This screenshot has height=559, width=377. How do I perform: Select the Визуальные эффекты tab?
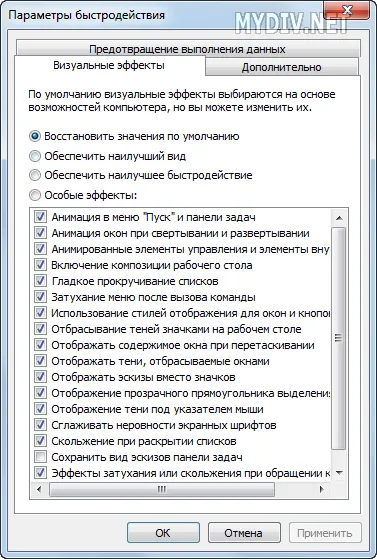pos(109,66)
